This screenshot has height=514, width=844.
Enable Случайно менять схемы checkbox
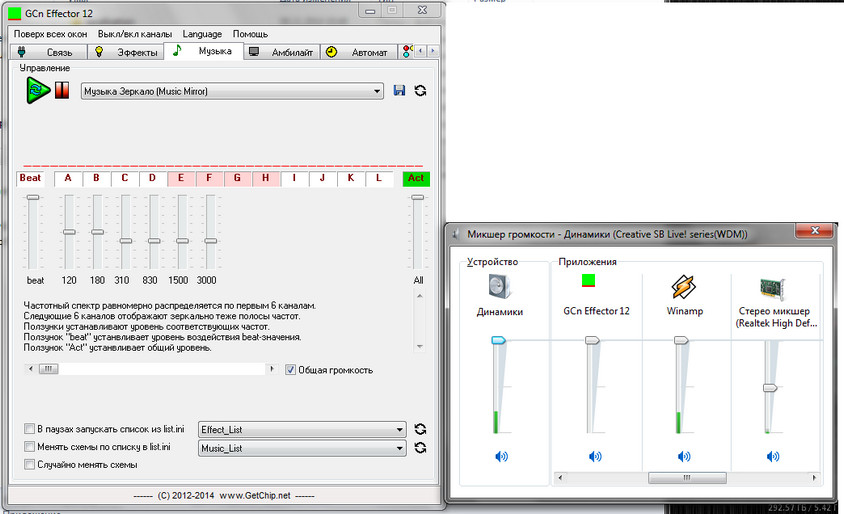pyautogui.click(x=29, y=465)
